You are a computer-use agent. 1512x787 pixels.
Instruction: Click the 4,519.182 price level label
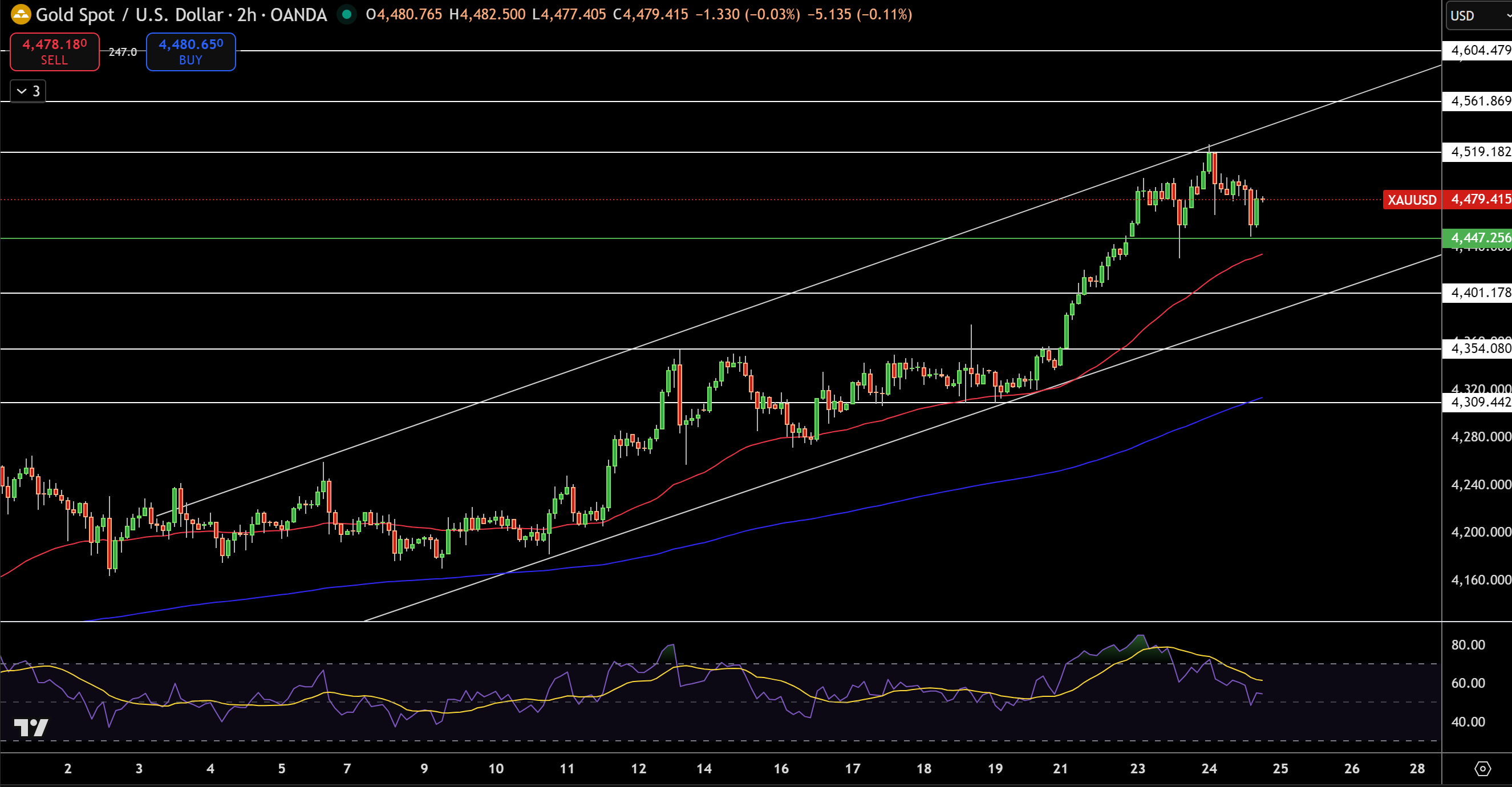[x=1477, y=152]
